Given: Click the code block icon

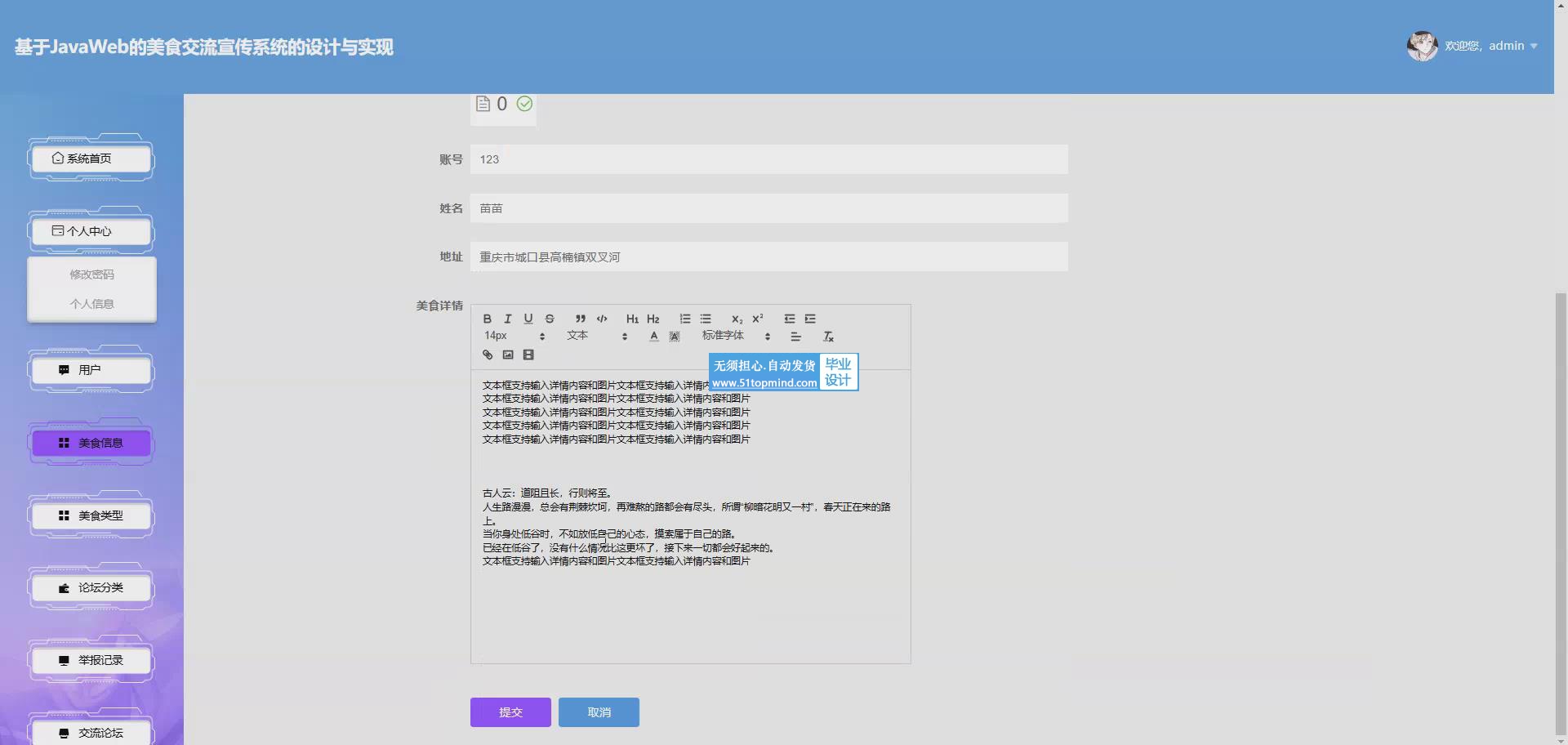Looking at the screenshot, I should (x=602, y=319).
